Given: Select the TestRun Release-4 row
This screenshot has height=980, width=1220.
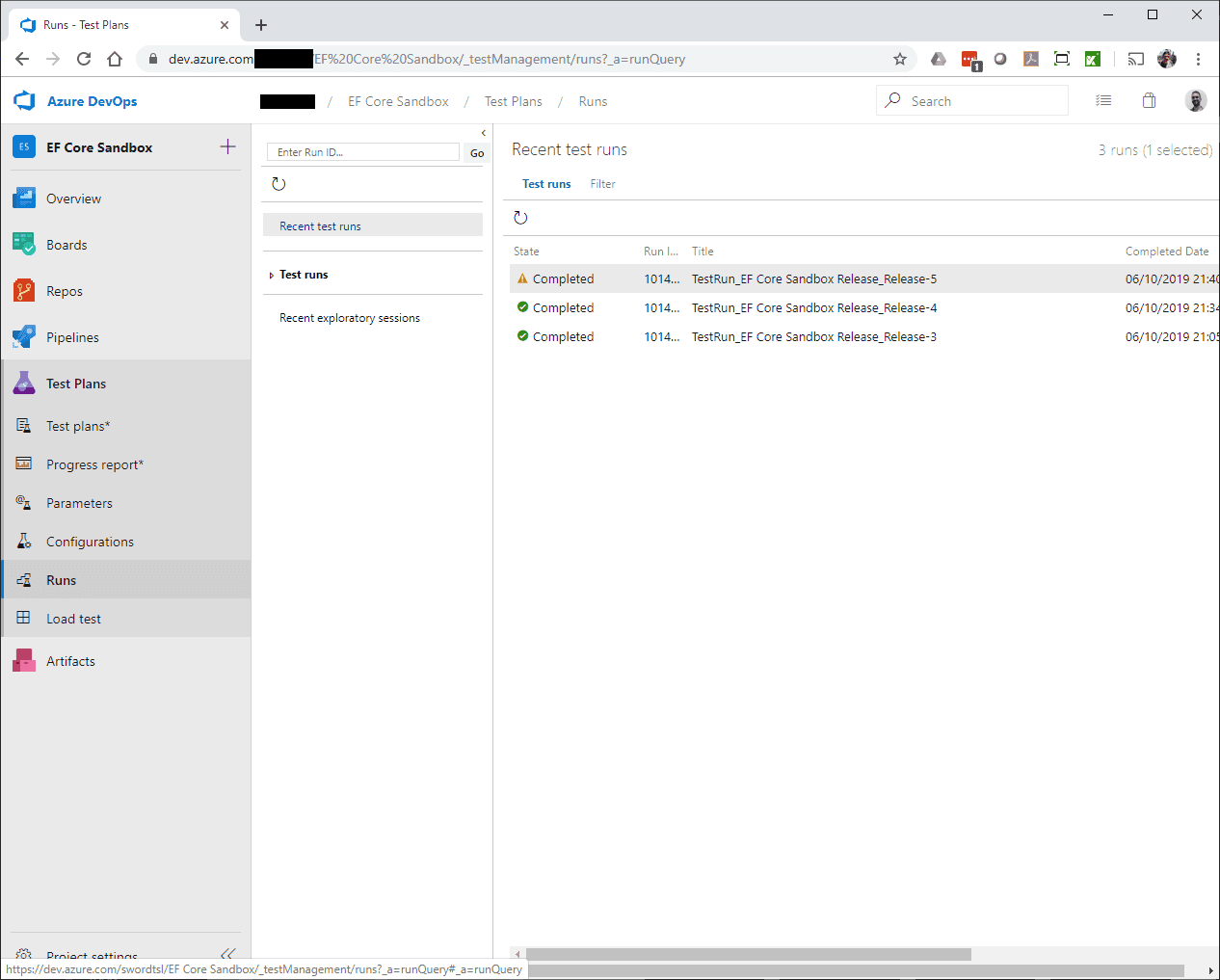Looking at the screenshot, I should tap(813, 308).
